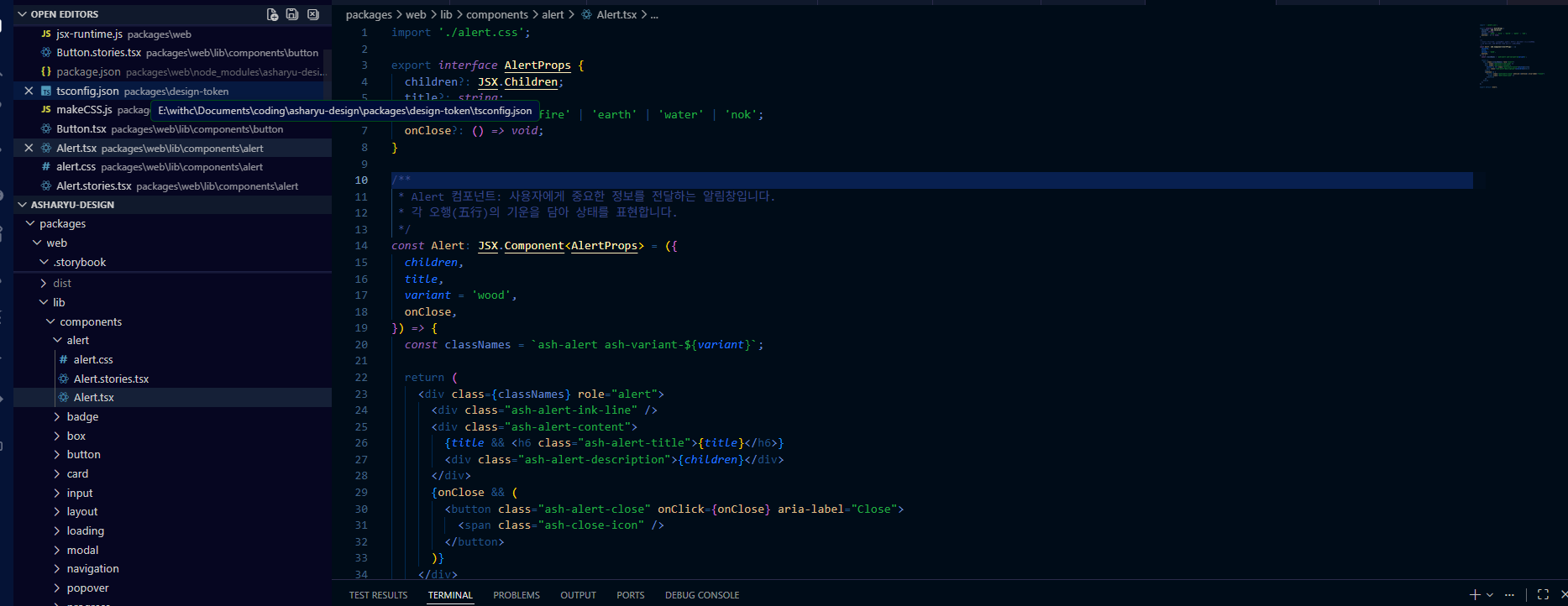Expand the input folder
Viewport: 1568px width, 606px height.
point(57,493)
